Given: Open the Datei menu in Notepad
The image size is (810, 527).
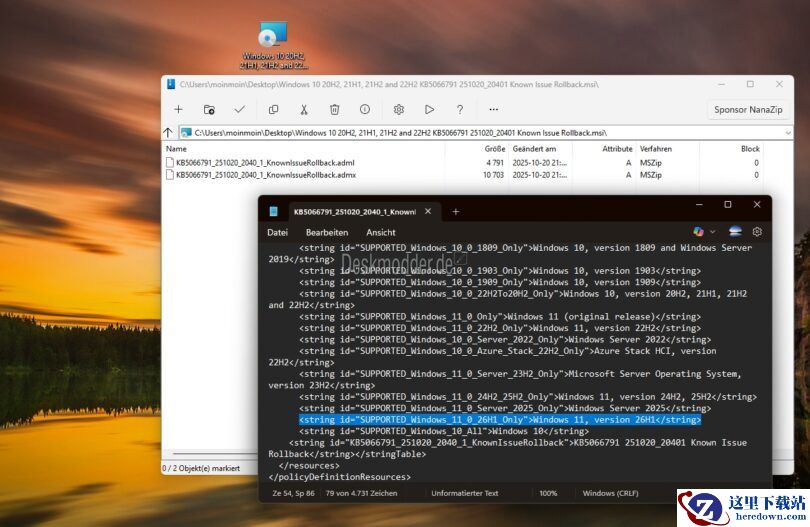Looking at the screenshot, I should (x=277, y=232).
